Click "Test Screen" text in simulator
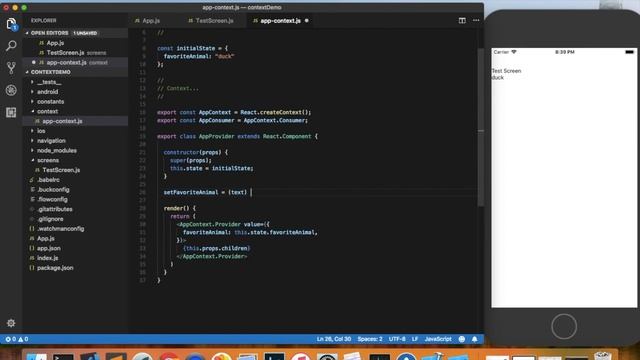Image resolution: width=640 pixels, height=360 pixels. pos(507,71)
